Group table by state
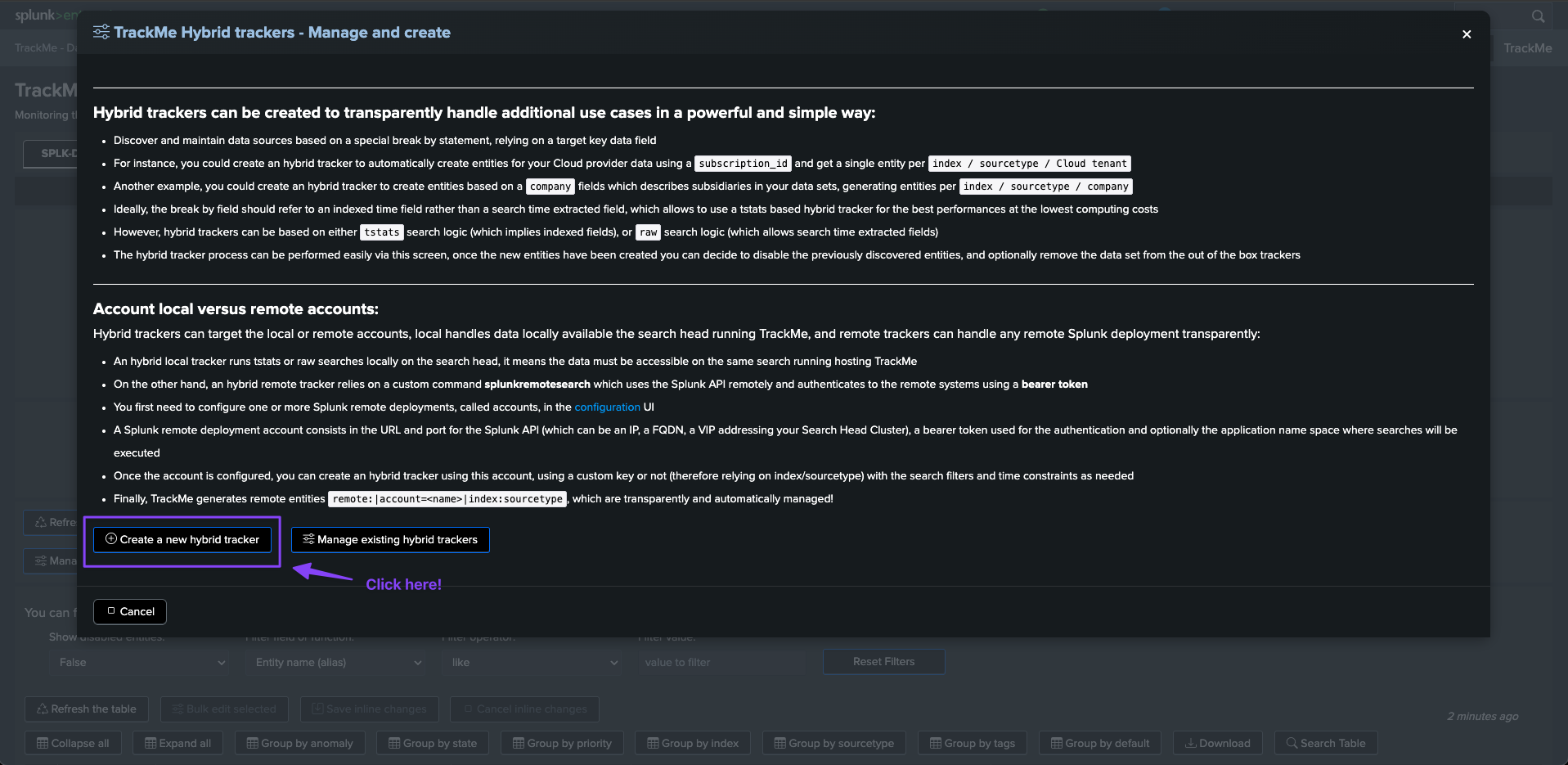 coord(433,744)
